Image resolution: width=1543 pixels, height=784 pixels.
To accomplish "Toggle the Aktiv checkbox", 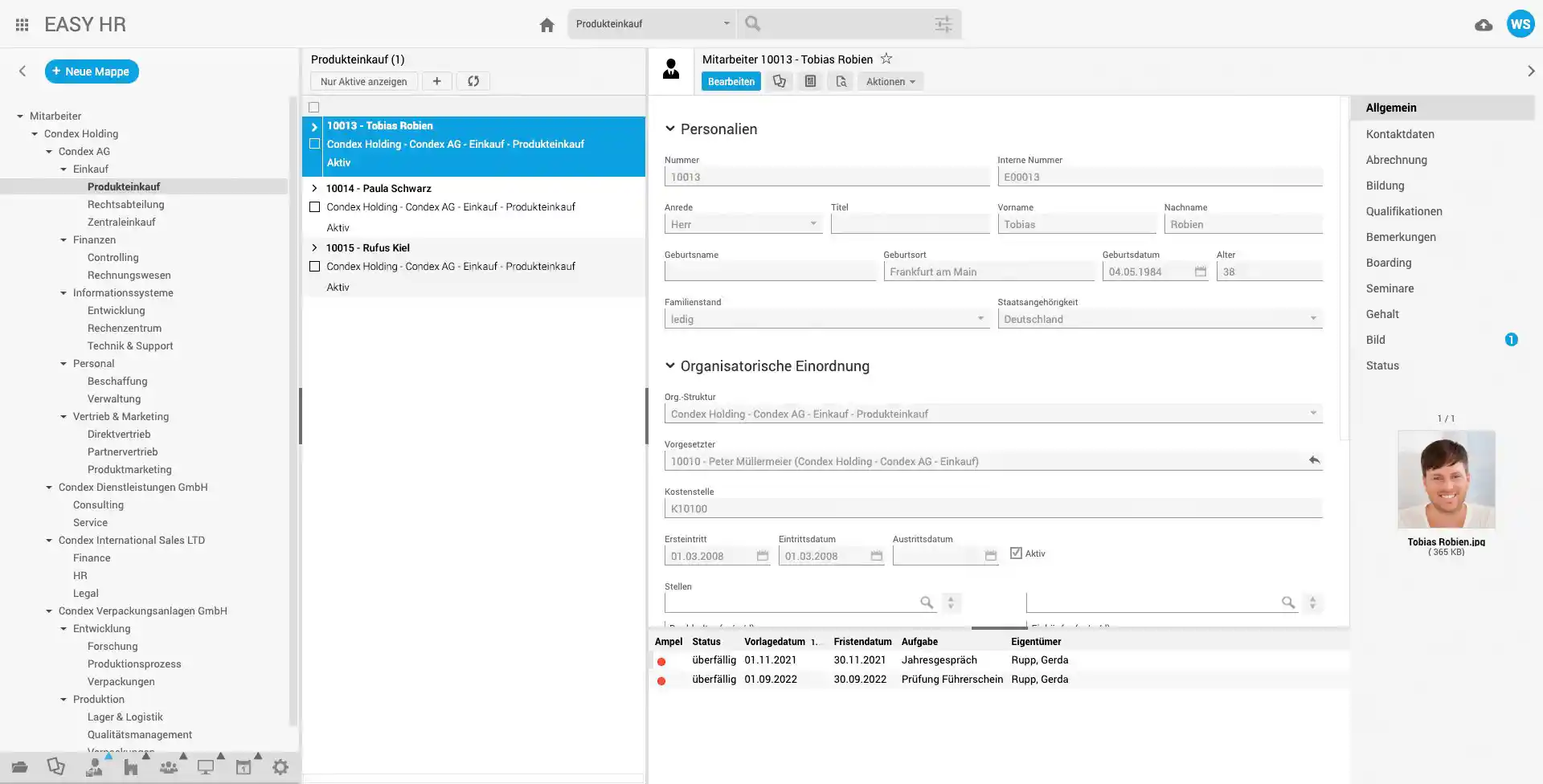I will pos(1016,553).
